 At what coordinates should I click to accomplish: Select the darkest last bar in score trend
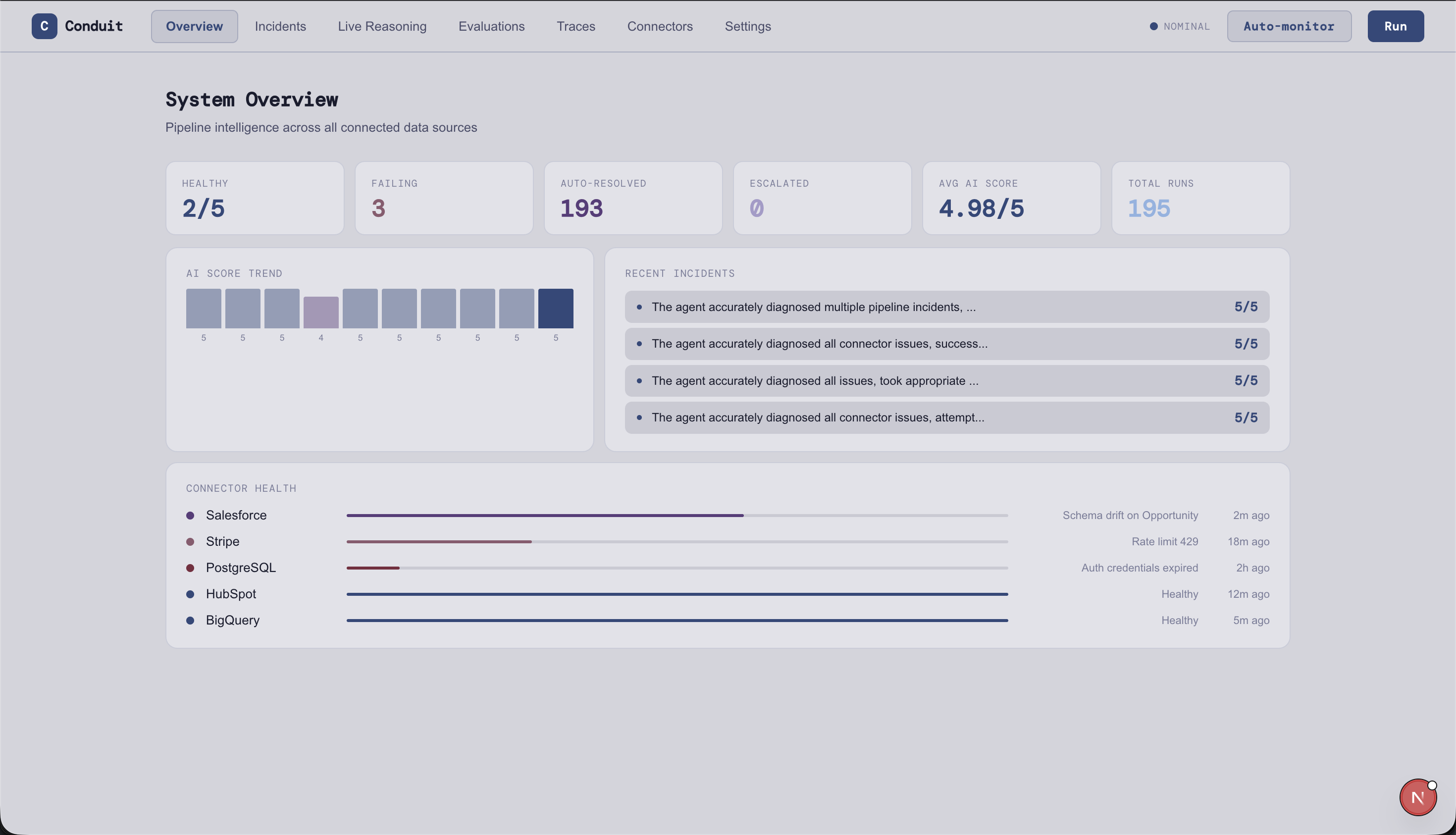tap(556, 309)
